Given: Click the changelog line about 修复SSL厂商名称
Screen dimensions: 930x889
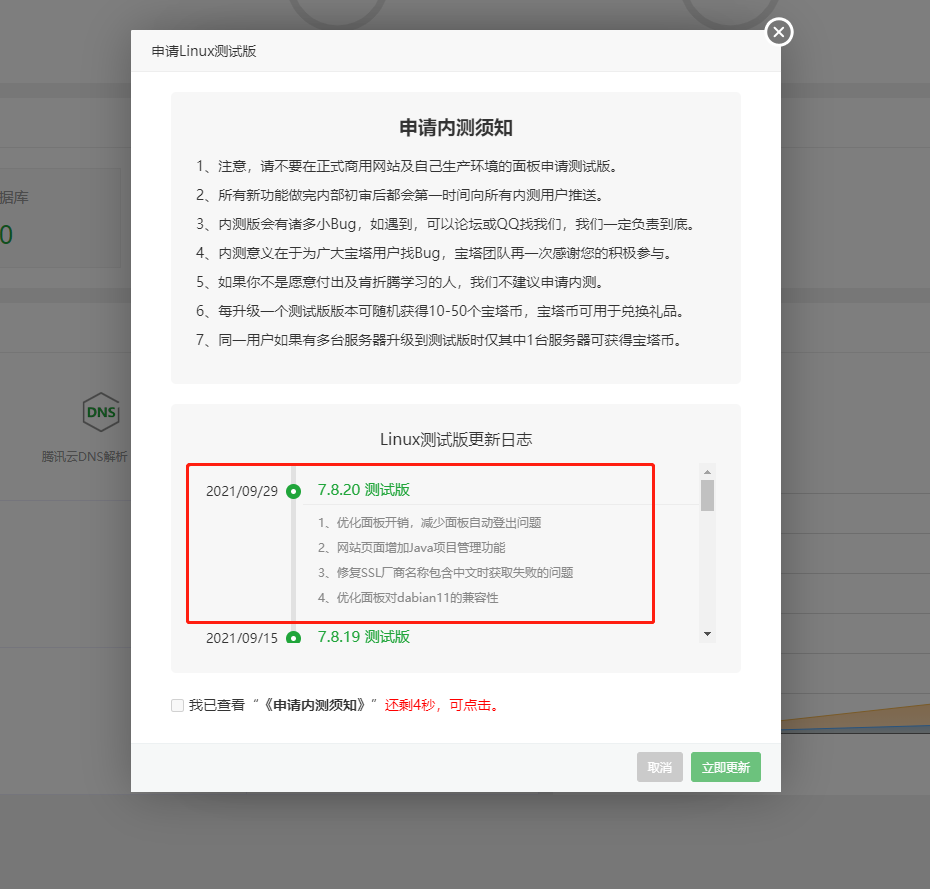Looking at the screenshot, I should tap(445, 572).
